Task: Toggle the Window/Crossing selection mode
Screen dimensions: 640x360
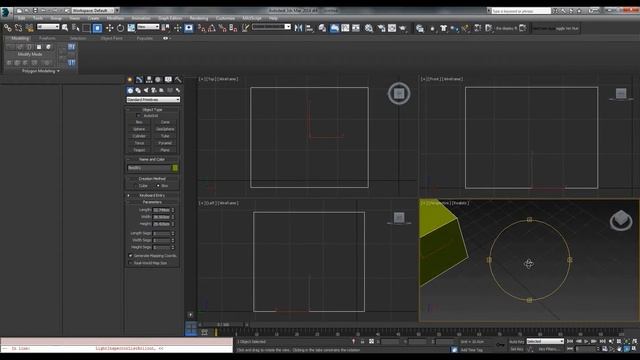Action: (97, 28)
